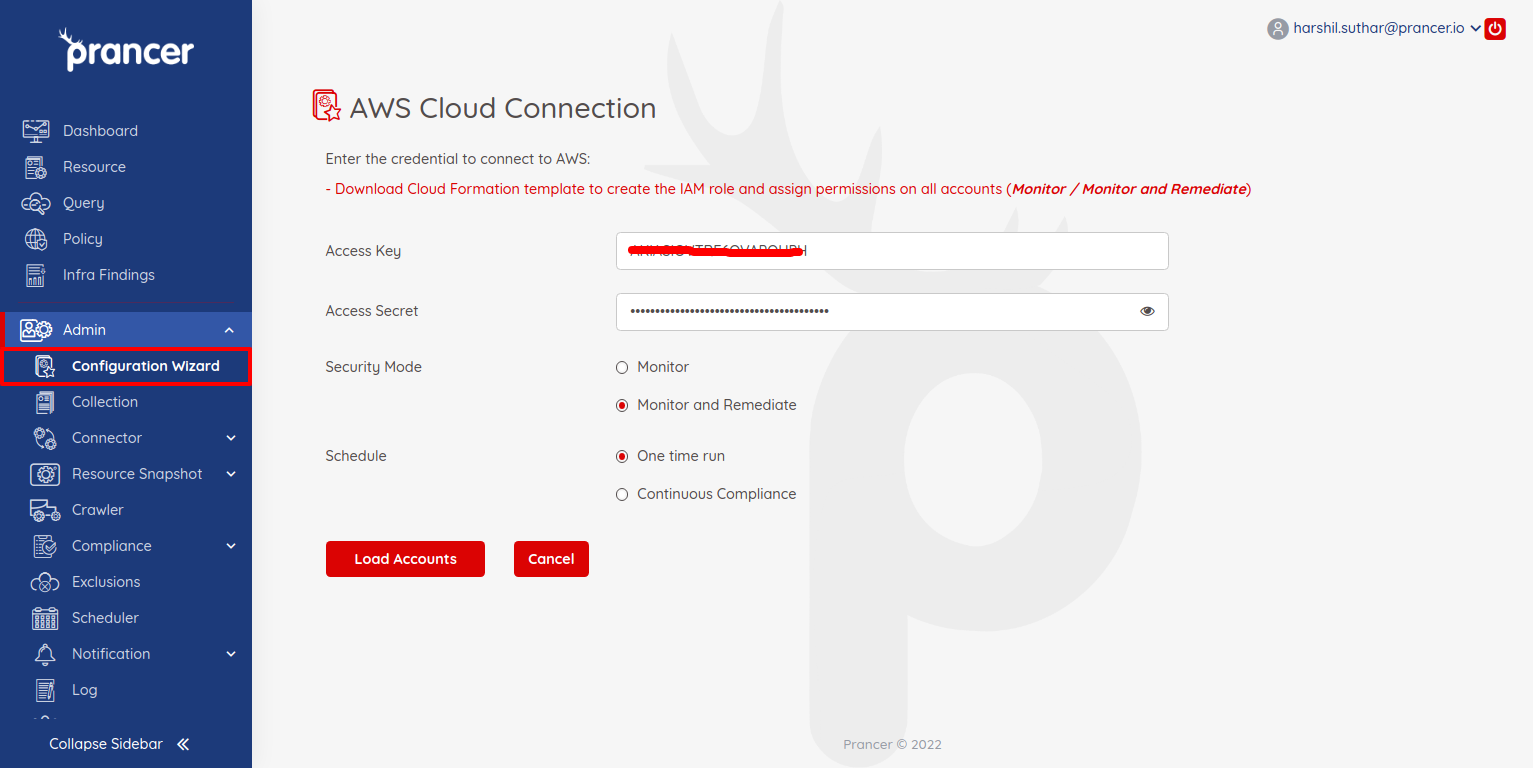Expand the Notification submenu chevron

(231, 654)
